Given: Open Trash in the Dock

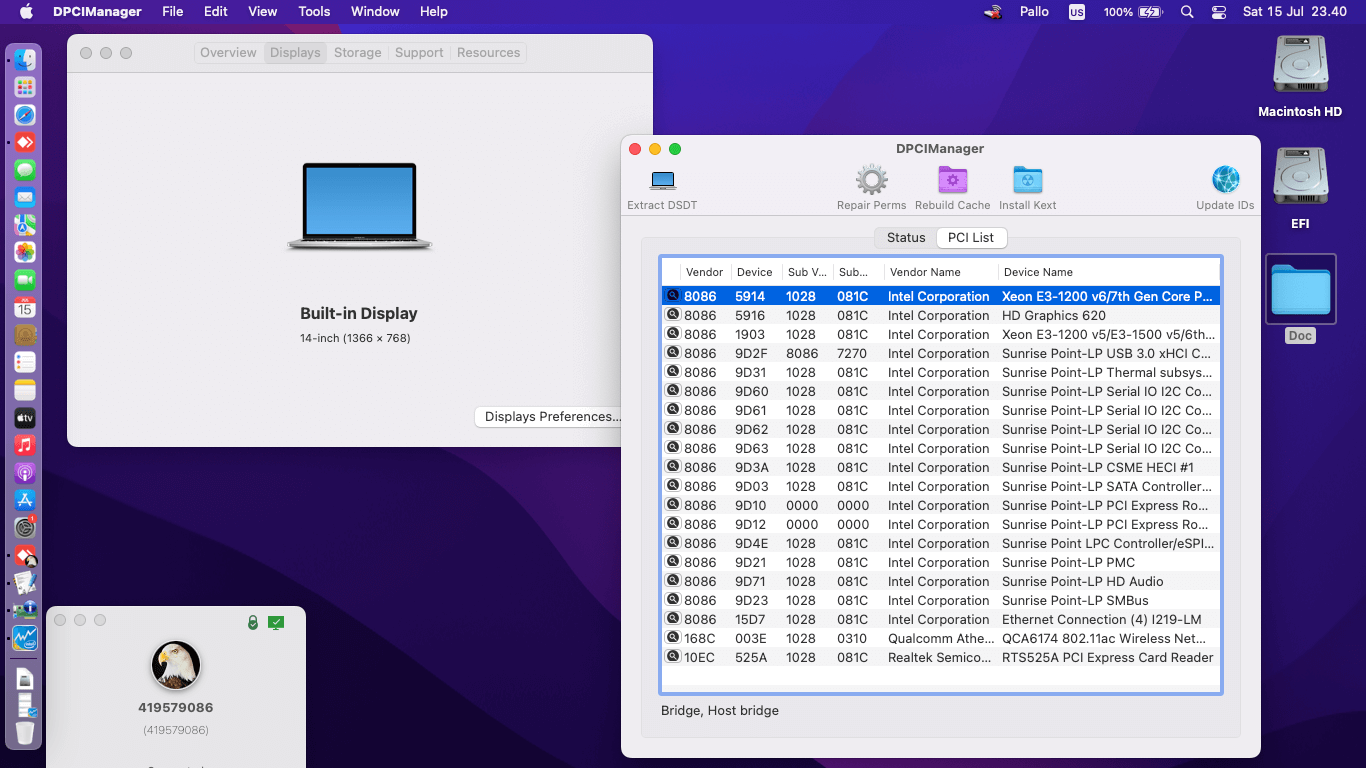Looking at the screenshot, I should tap(25, 732).
